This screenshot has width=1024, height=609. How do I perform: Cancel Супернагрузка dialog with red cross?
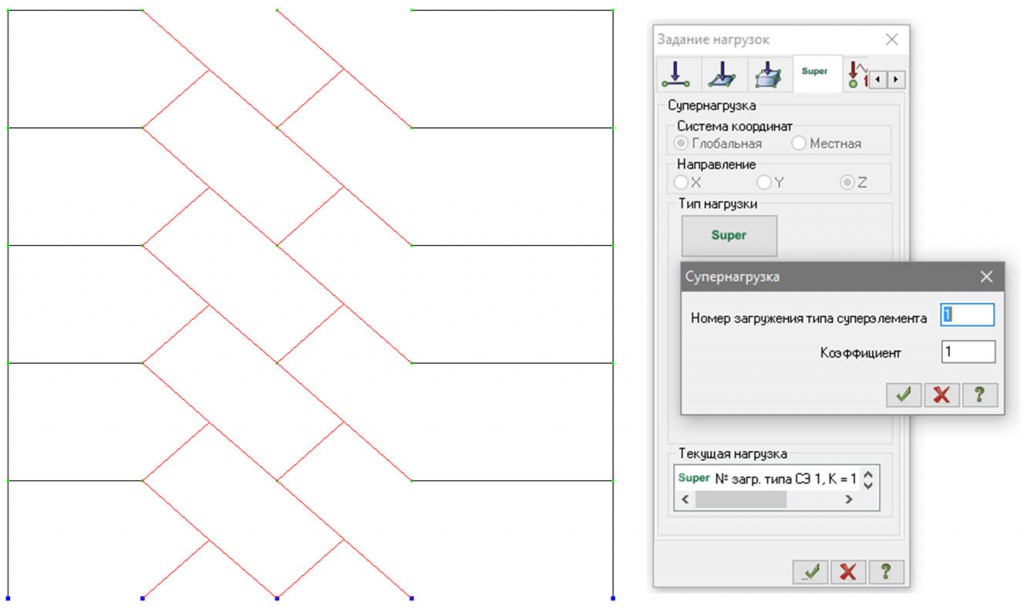(941, 394)
